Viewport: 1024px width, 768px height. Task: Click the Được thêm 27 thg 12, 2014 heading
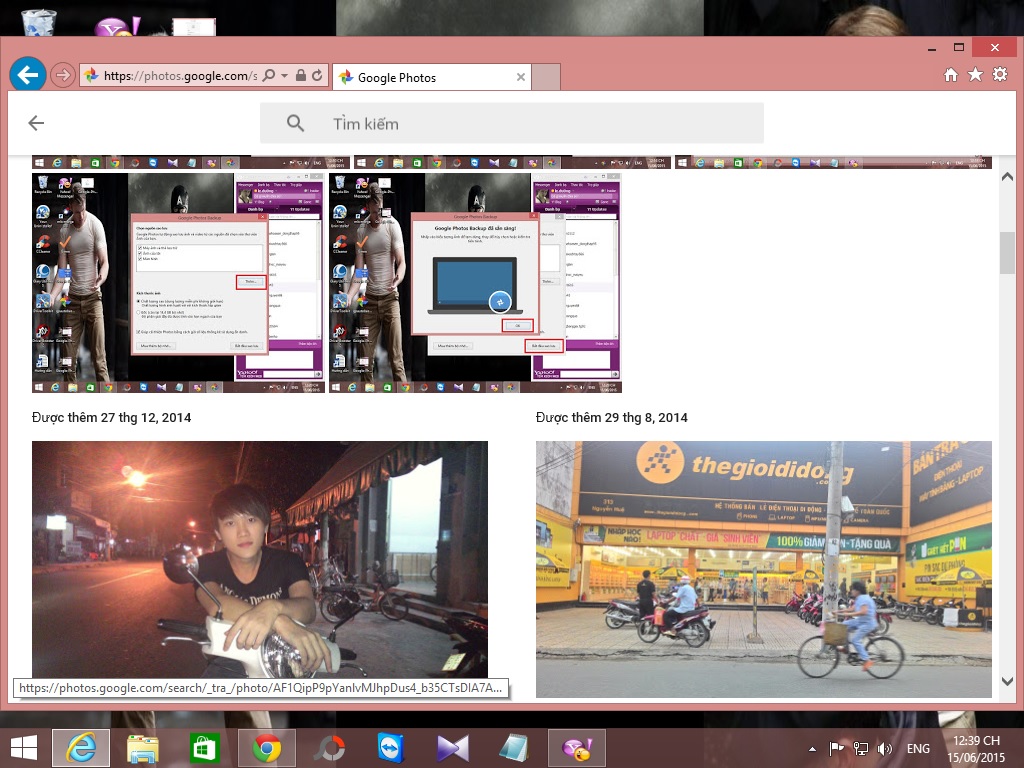coord(112,417)
